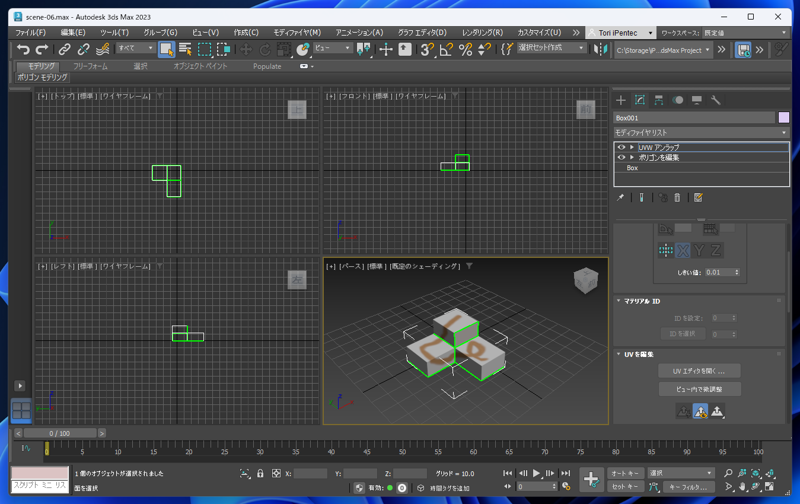Viewport: 800px width, 504px height.
Task: Click the UV エディタを開く button
Action: click(699, 371)
